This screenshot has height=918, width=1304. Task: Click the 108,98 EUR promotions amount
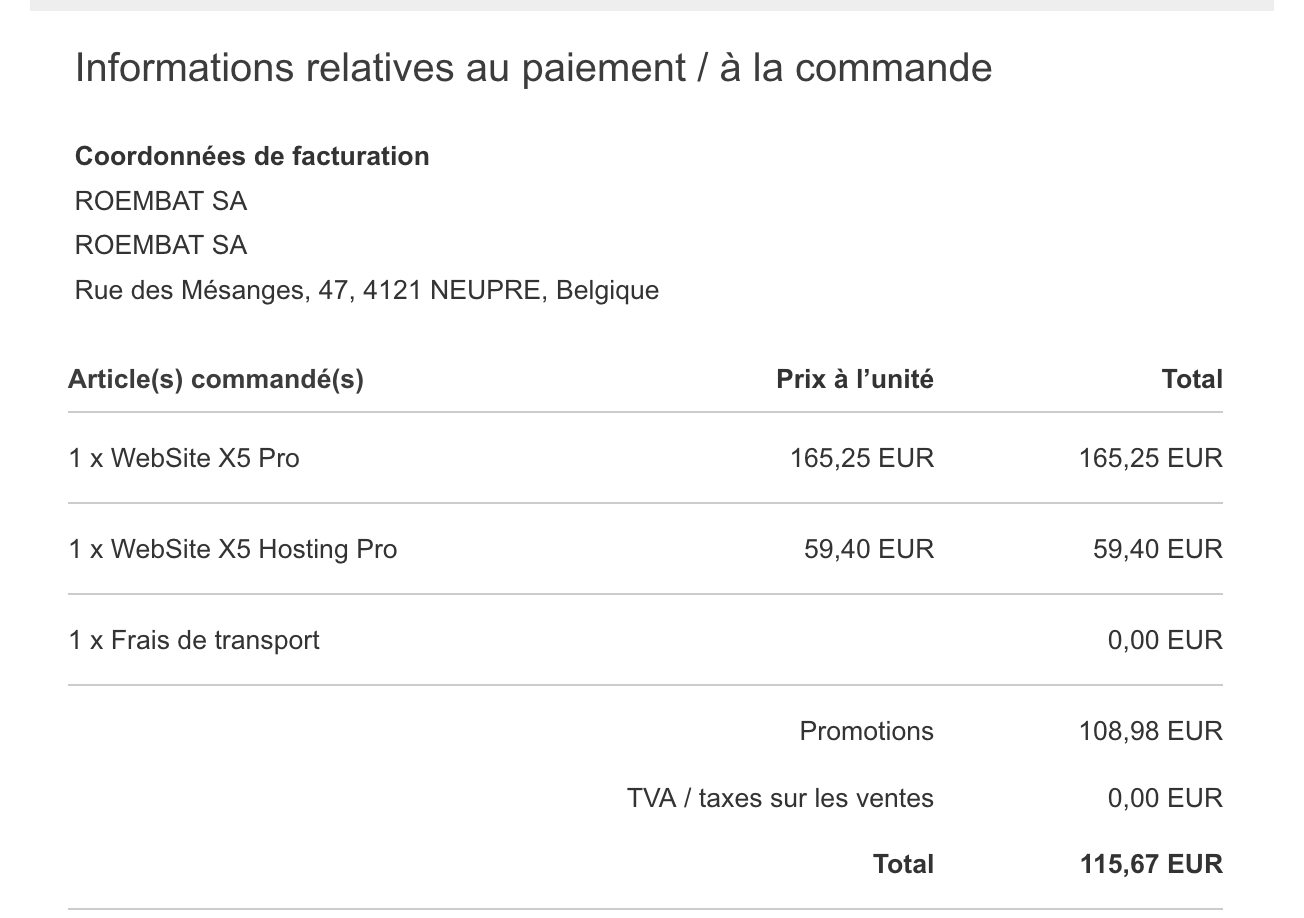pos(1150,731)
